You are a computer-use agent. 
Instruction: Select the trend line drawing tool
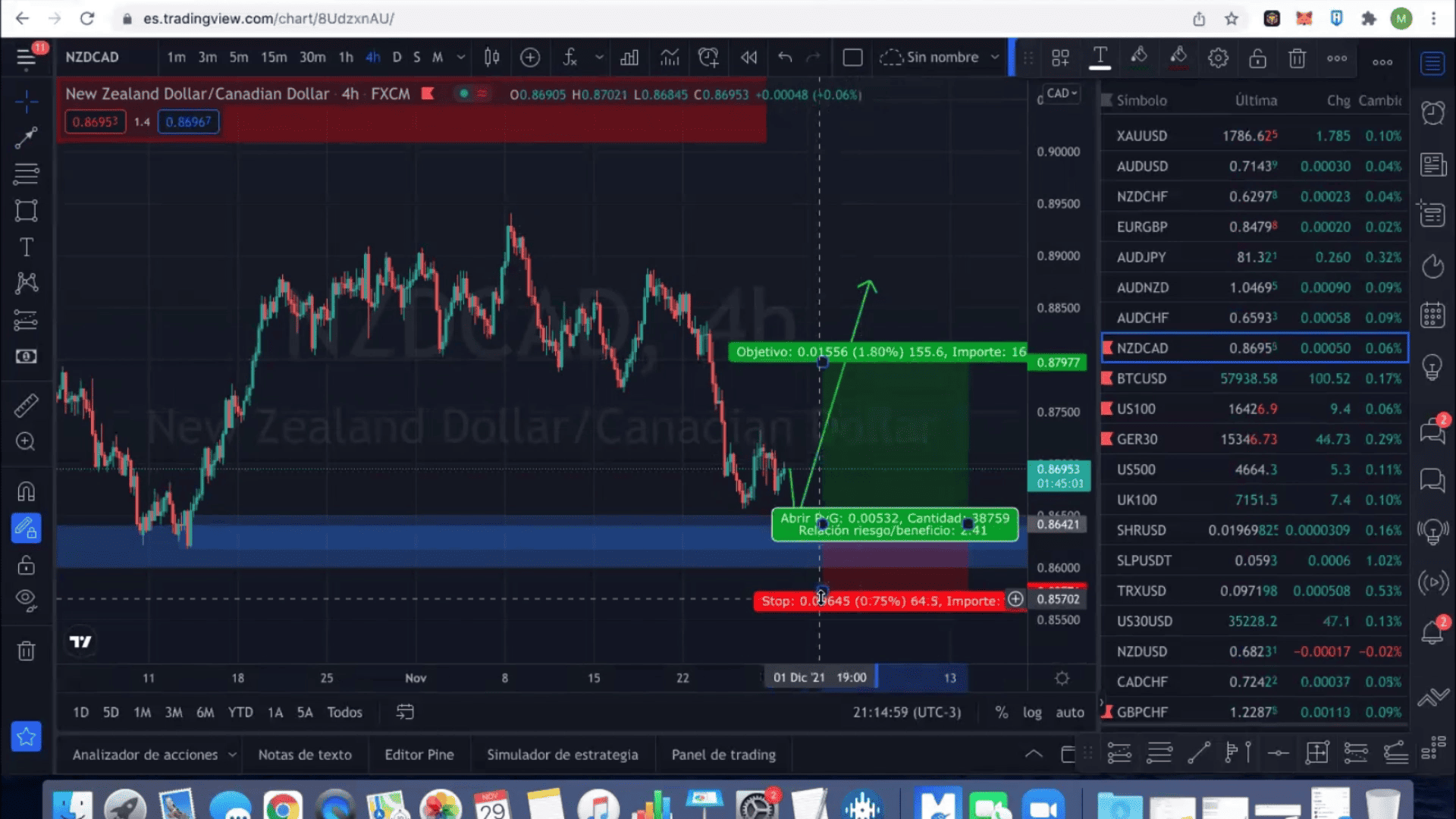pos(26,137)
